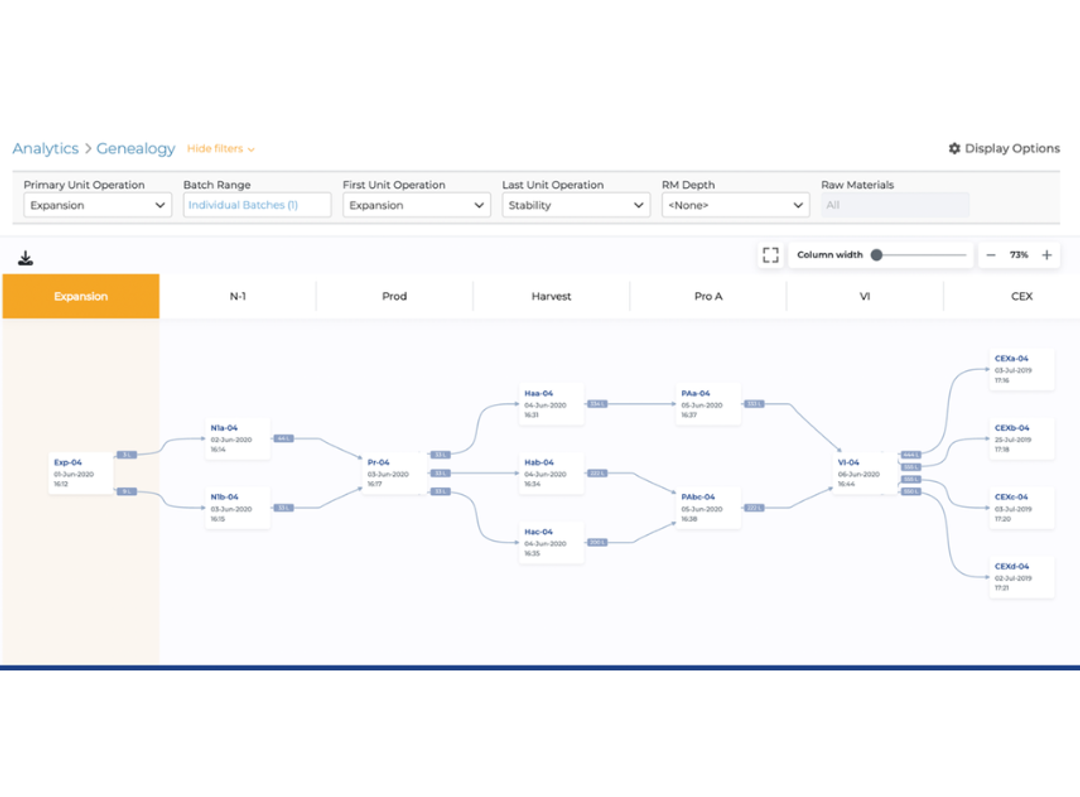Click the Column width slider handle

[876, 255]
